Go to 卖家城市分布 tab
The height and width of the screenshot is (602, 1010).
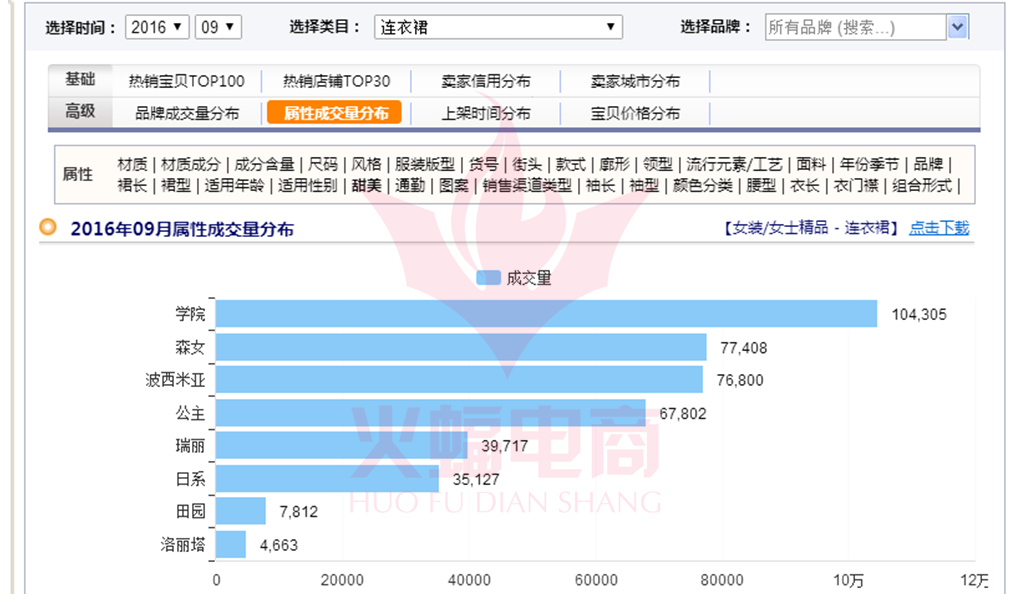pyautogui.click(x=635, y=81)
